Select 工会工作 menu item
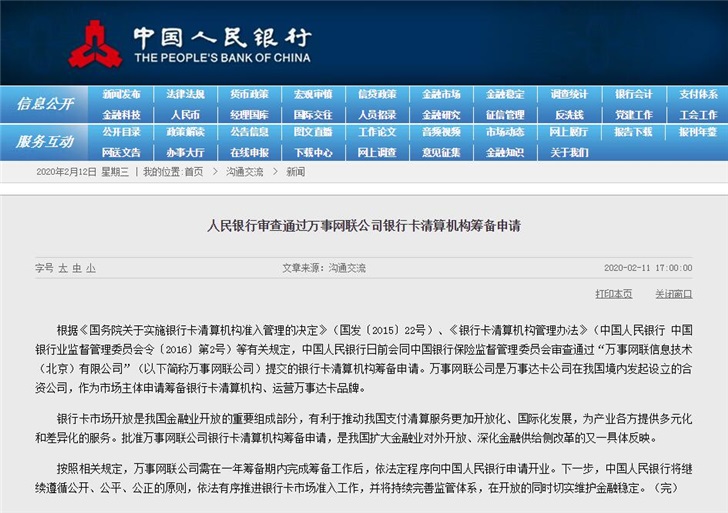728x513 pixels. tap(698, 115)
